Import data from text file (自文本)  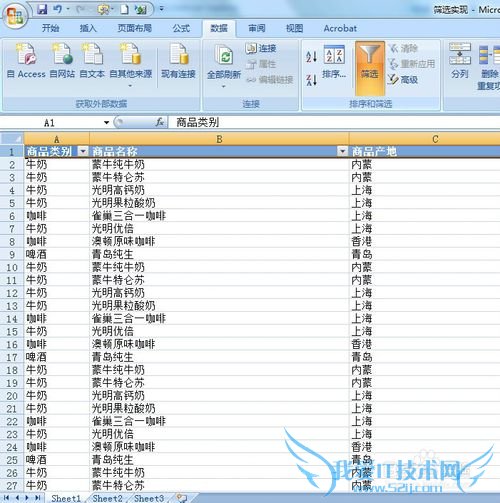coord(92,61)
